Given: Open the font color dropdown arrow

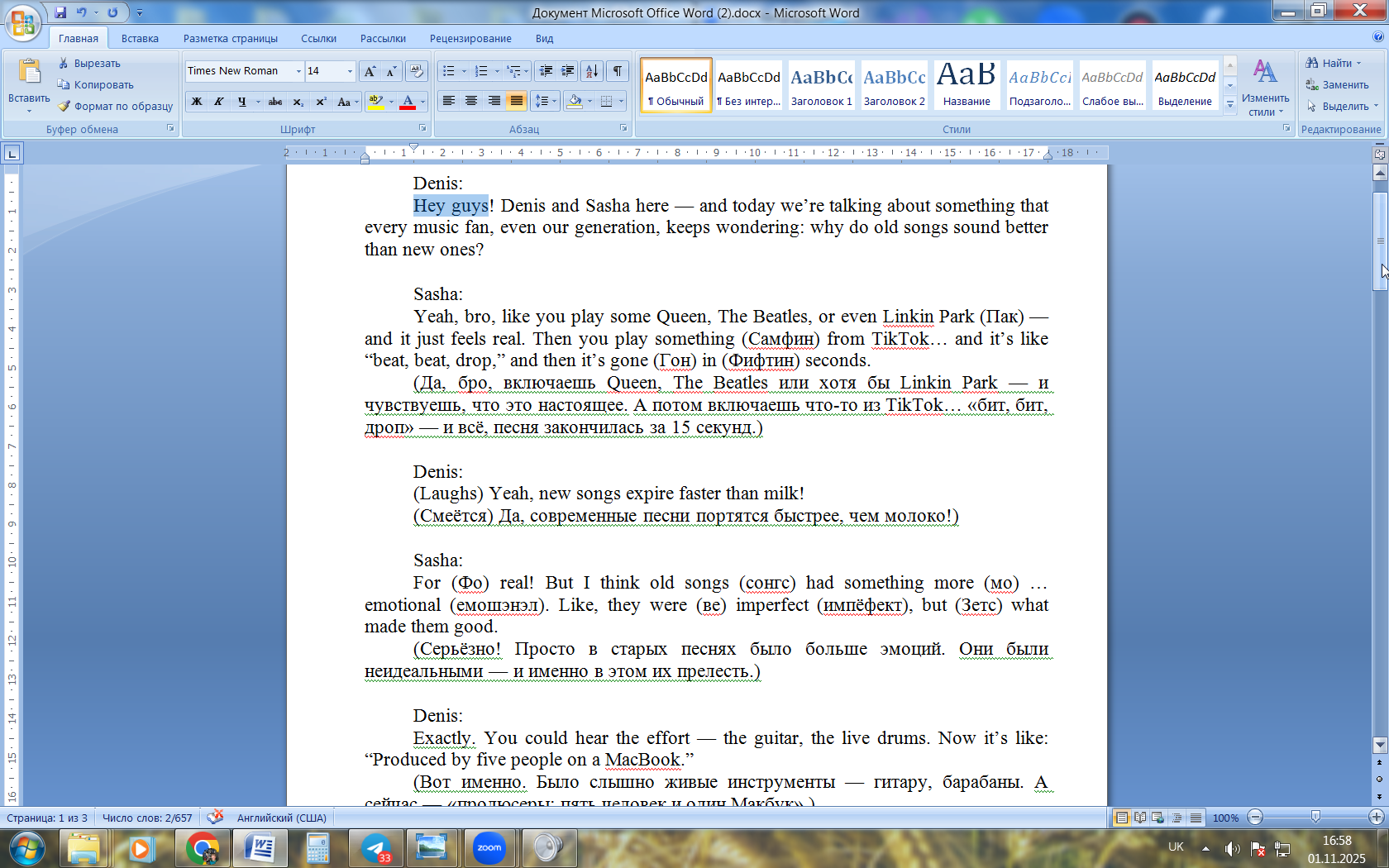Looking at the screenshot, I should (422, 102).
